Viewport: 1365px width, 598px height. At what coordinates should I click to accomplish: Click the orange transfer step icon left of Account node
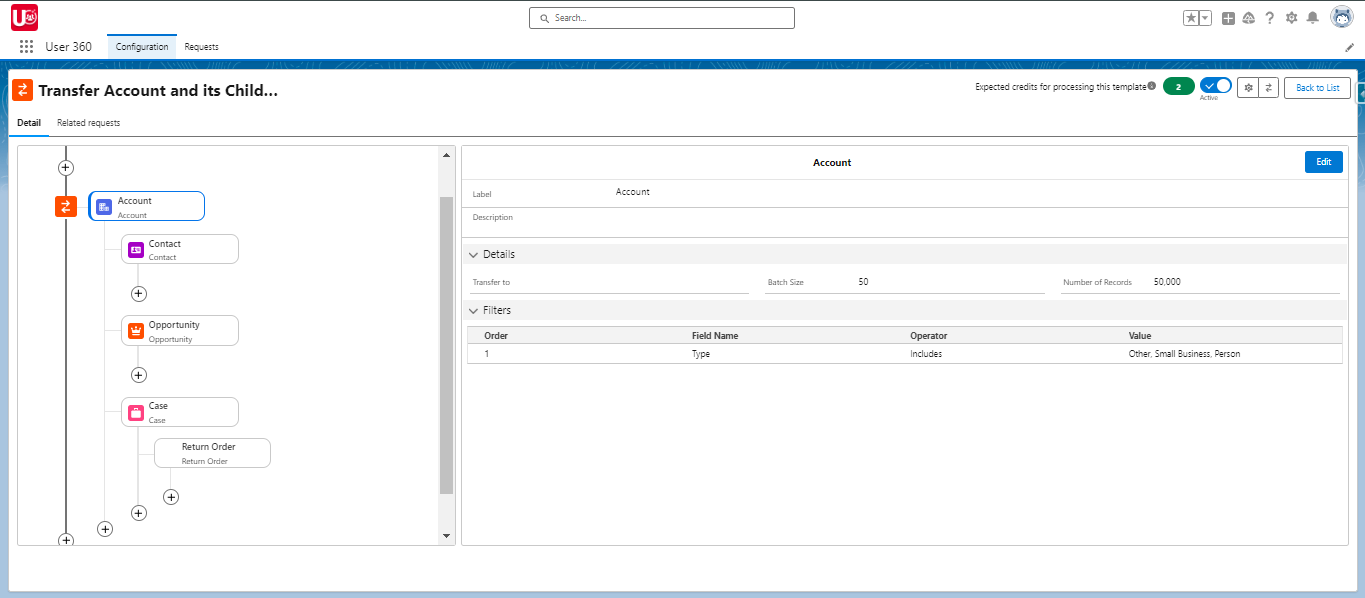pos(66,206)
